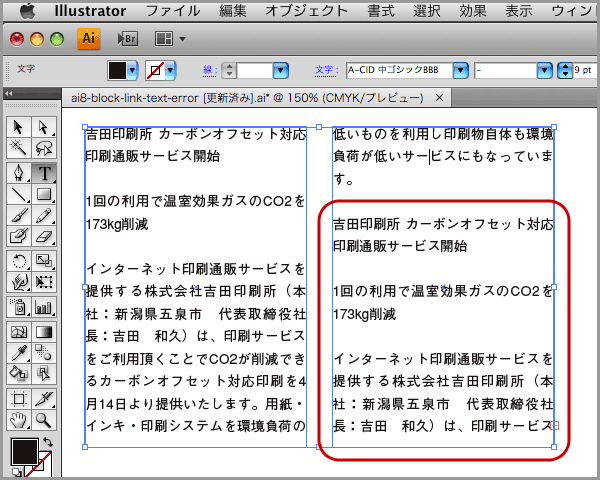Open the stroke color dropdown in control bar
The image size is (600, 480).
pyautogui.click(x=170, y=70)
